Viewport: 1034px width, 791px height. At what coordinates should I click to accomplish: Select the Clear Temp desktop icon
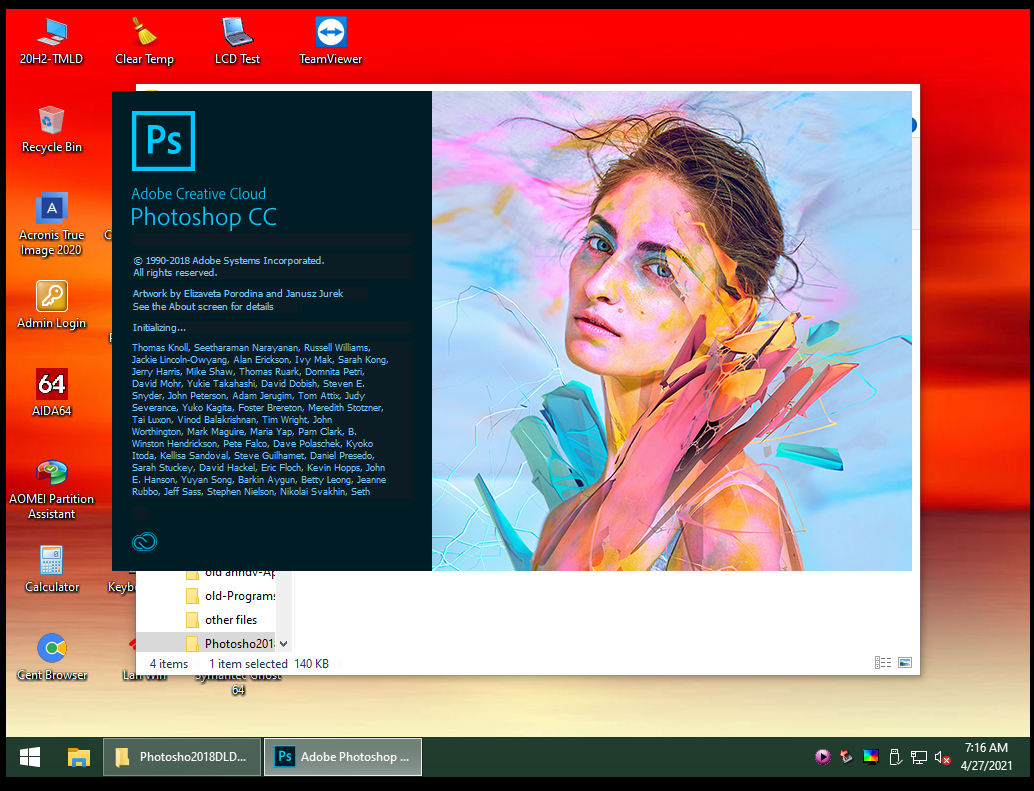[144, 42]
